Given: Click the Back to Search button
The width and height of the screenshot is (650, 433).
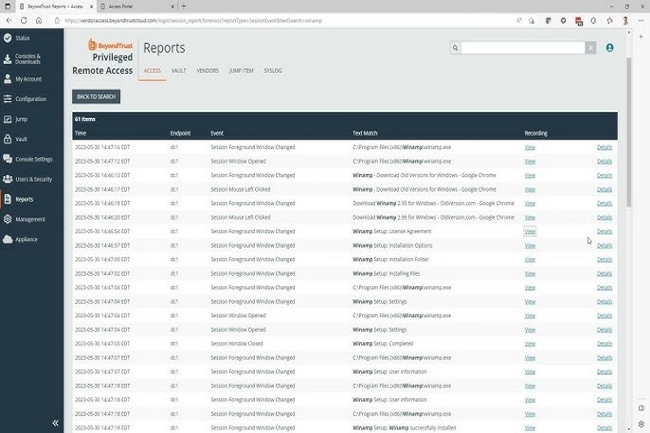Looking at the screenshot, I should 96,96.
